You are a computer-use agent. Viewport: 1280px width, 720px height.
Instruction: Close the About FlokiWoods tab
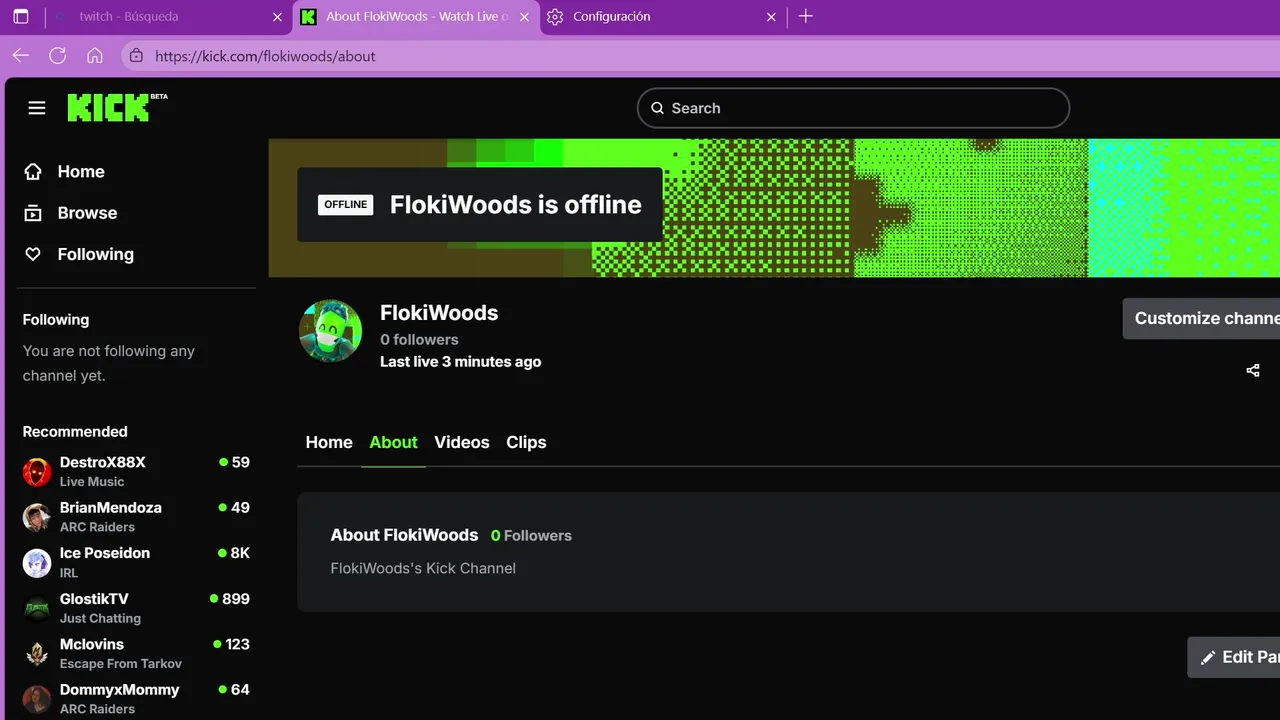point(524,17)
